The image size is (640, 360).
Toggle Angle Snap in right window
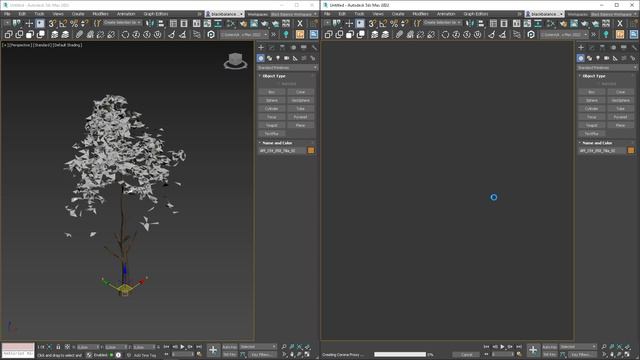(x=383, y=24)
